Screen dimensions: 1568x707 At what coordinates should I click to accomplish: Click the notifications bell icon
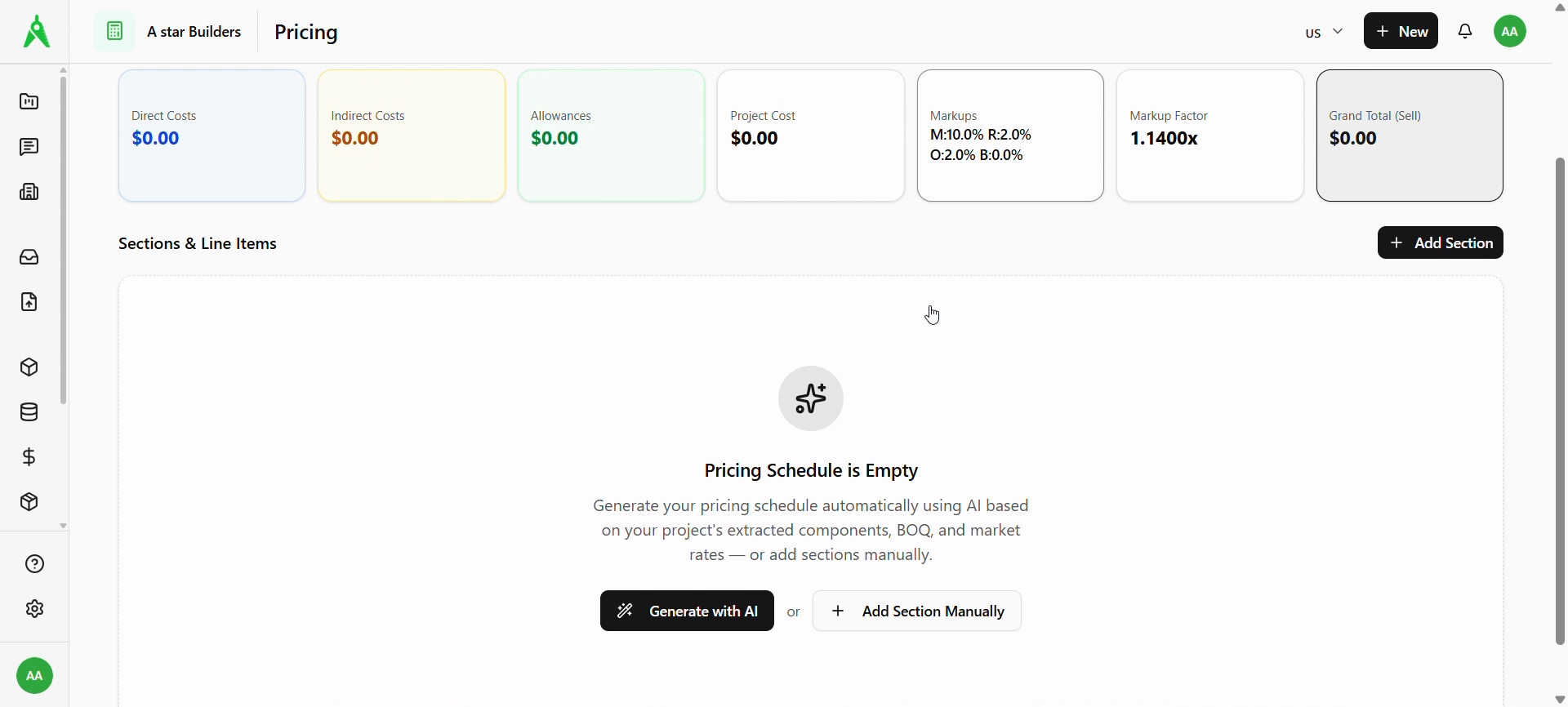(1466, 32)
